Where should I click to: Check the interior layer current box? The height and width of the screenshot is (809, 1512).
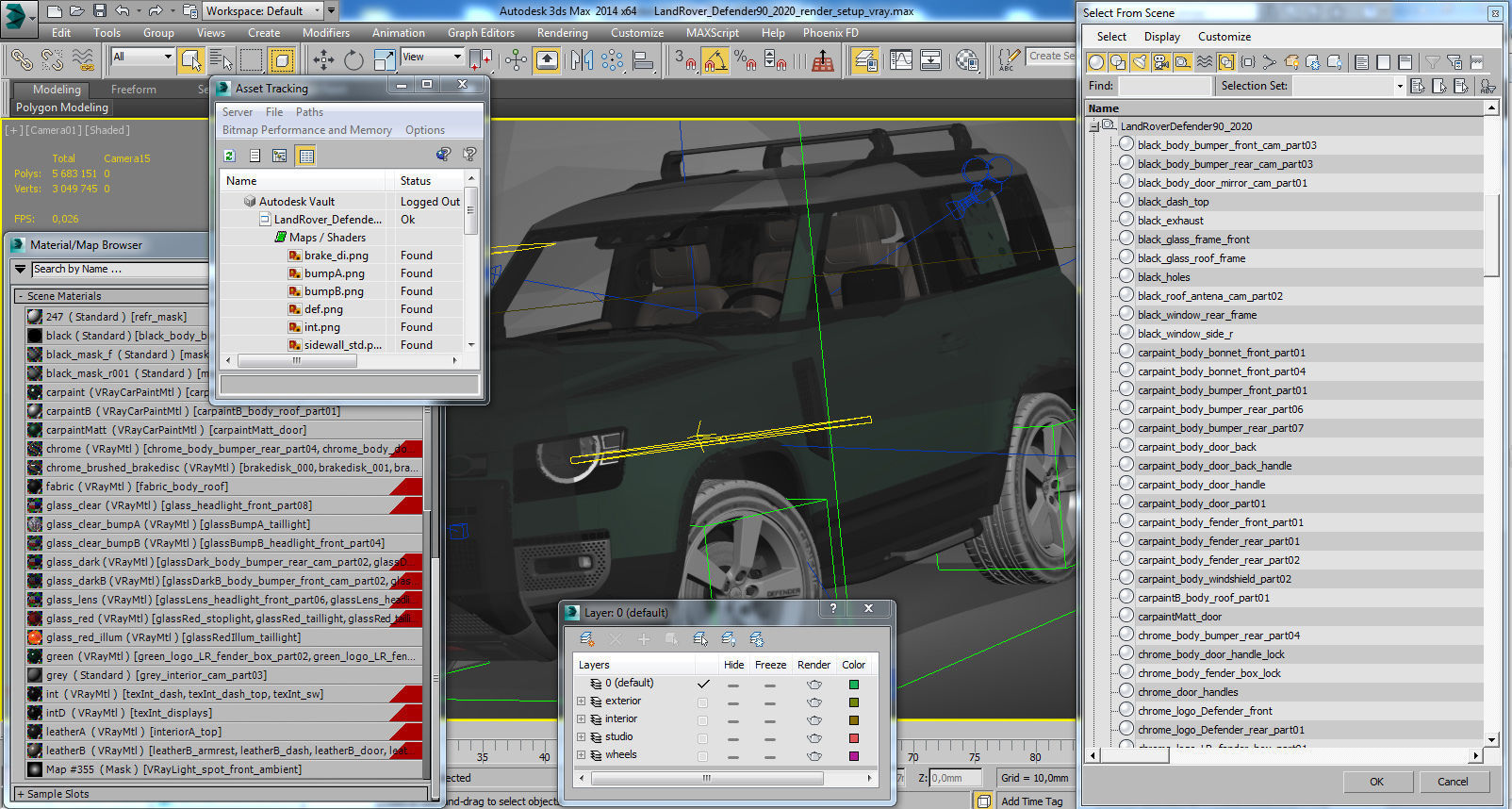click(x=702, y=720)
